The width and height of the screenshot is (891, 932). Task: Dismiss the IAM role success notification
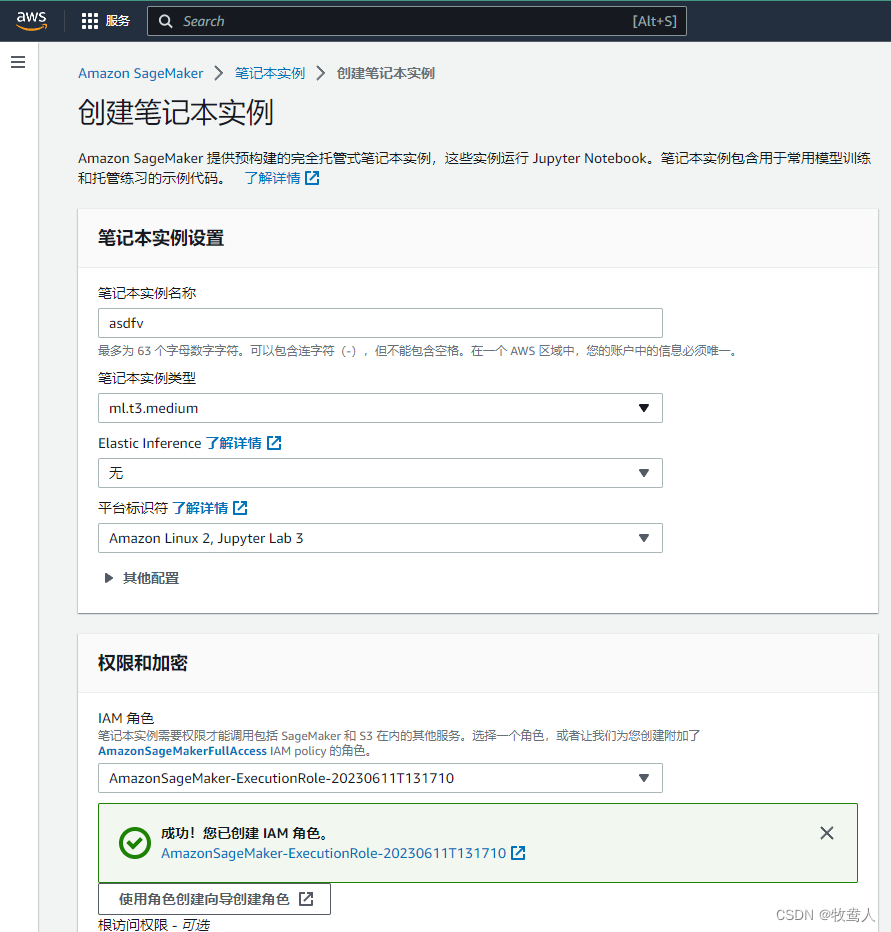(826, 833)
